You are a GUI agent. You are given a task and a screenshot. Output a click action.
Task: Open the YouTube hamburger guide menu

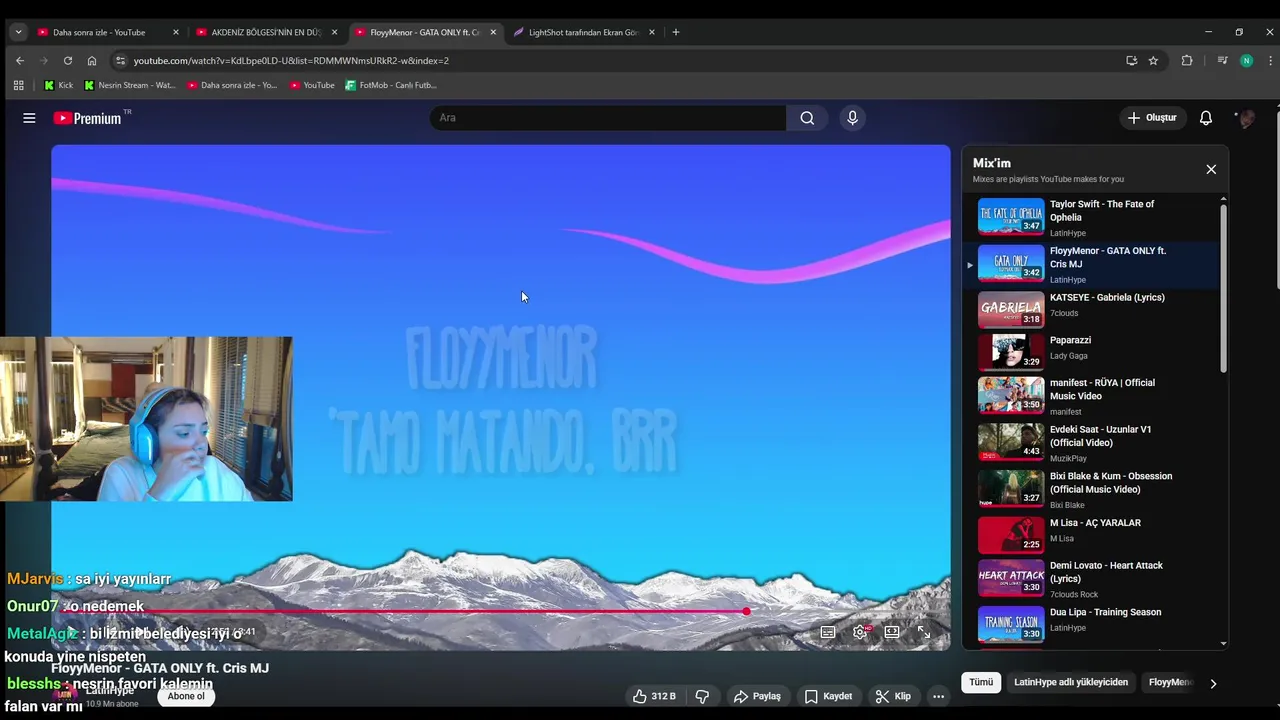[29, 118]
